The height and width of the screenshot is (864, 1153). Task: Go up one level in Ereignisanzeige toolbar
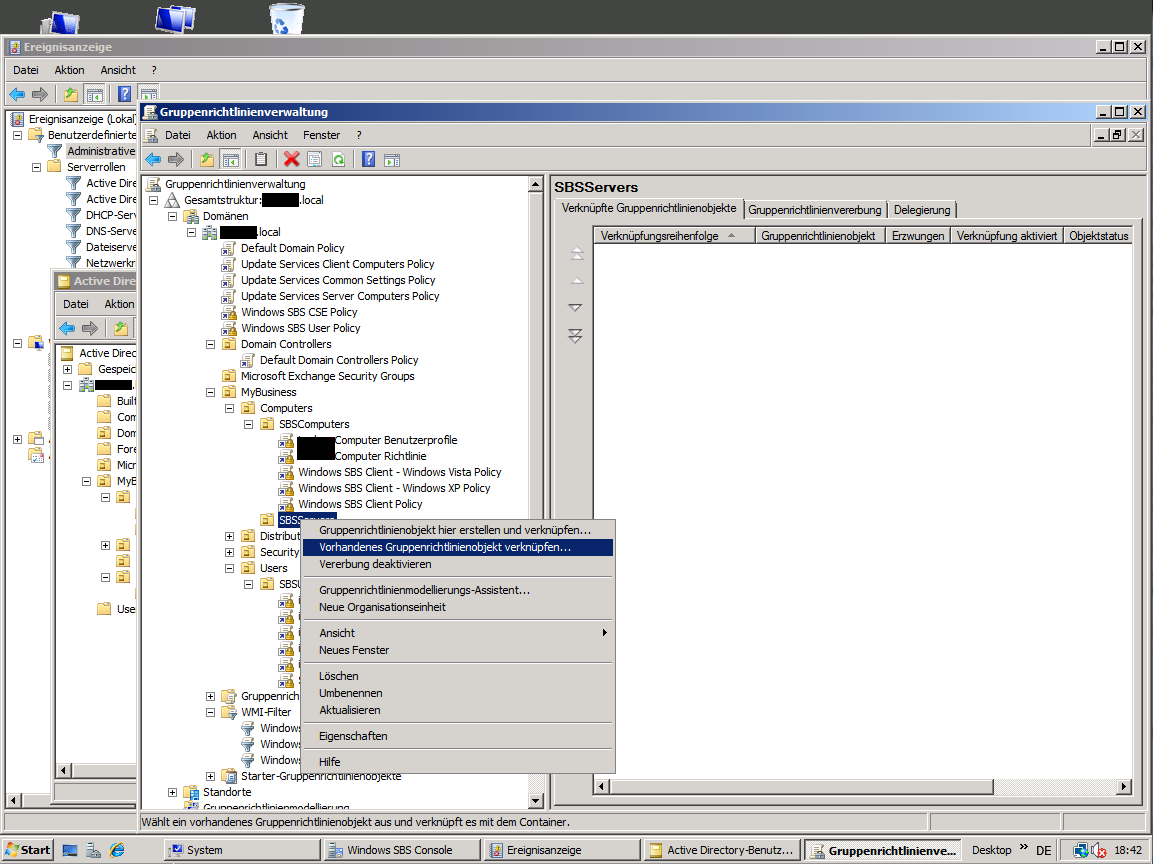(71, 94)
